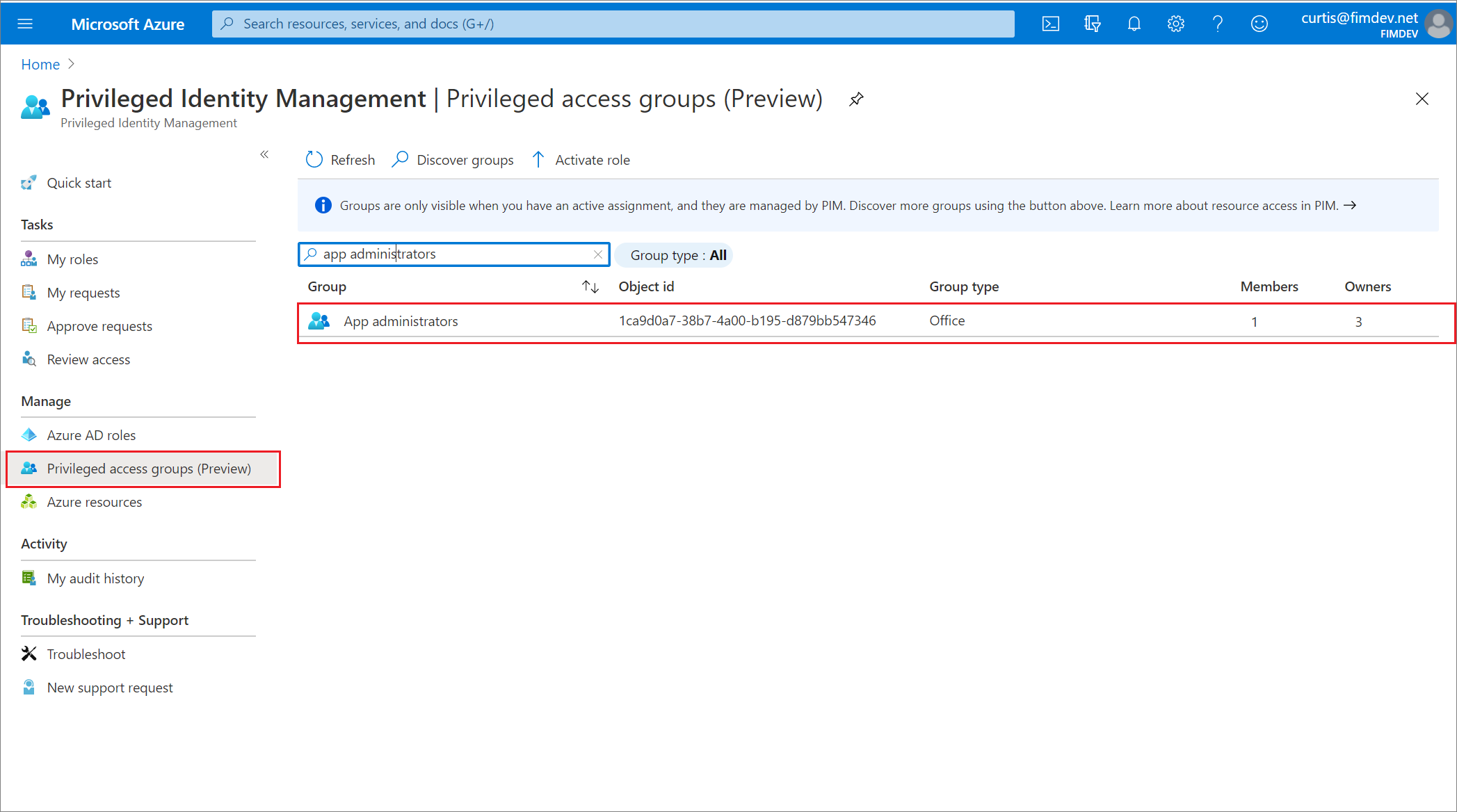Screen dimensions: 1457x812
Task: Go to the Home breadcrumb
Action: click(40, 65)
